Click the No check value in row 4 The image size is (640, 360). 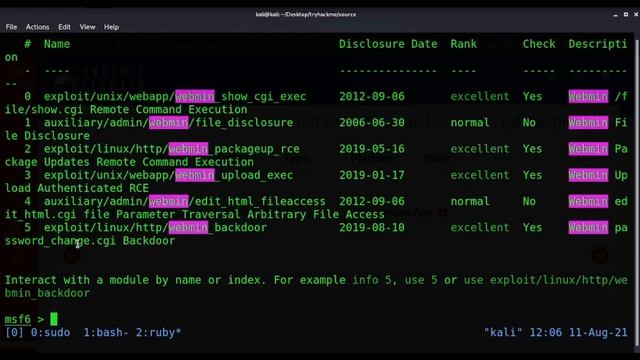tap(529, 201)
